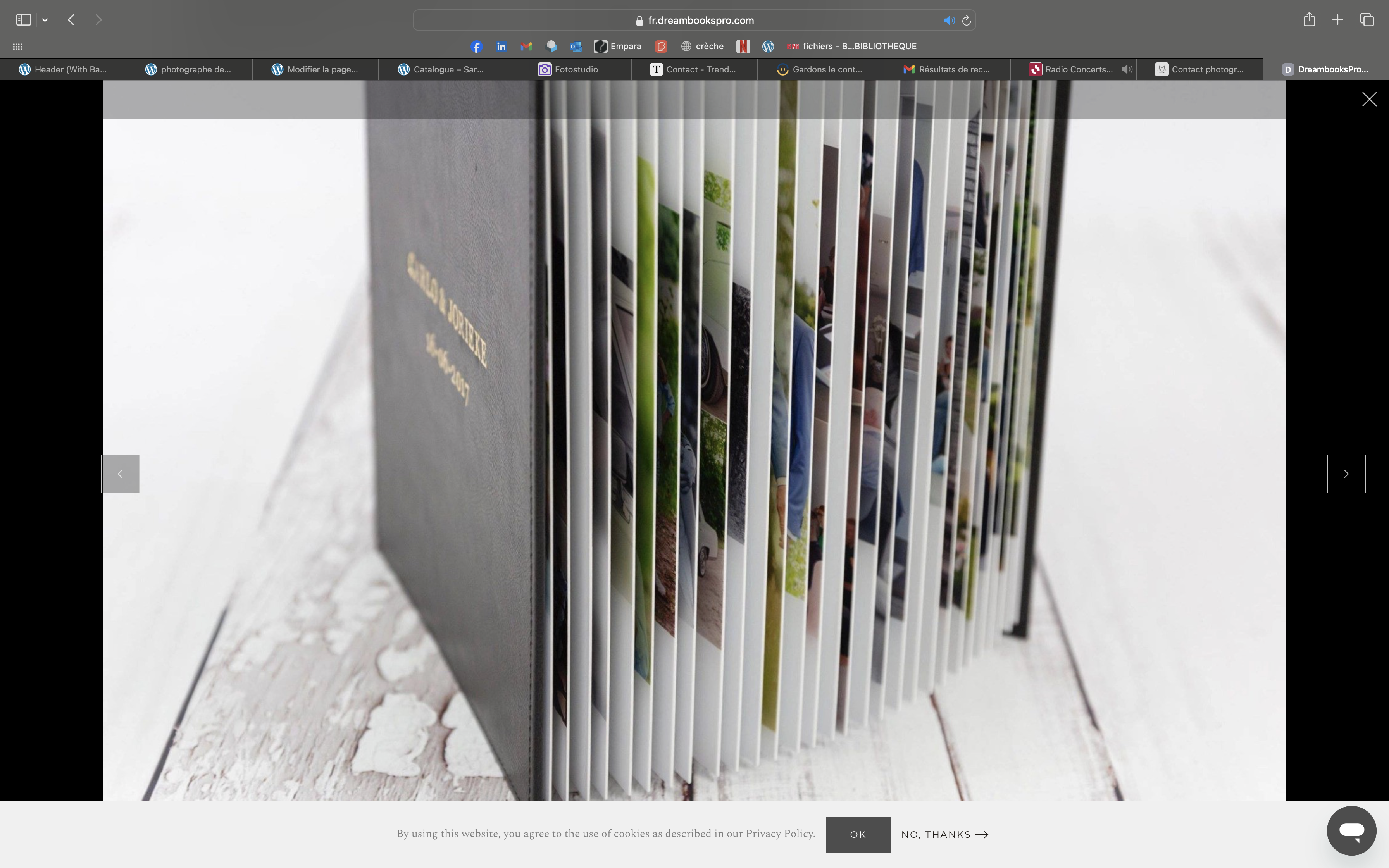The height and width of the screenshot is (868, 1389).
Task: Accept cookies with OK button
Action: [858, 834]
